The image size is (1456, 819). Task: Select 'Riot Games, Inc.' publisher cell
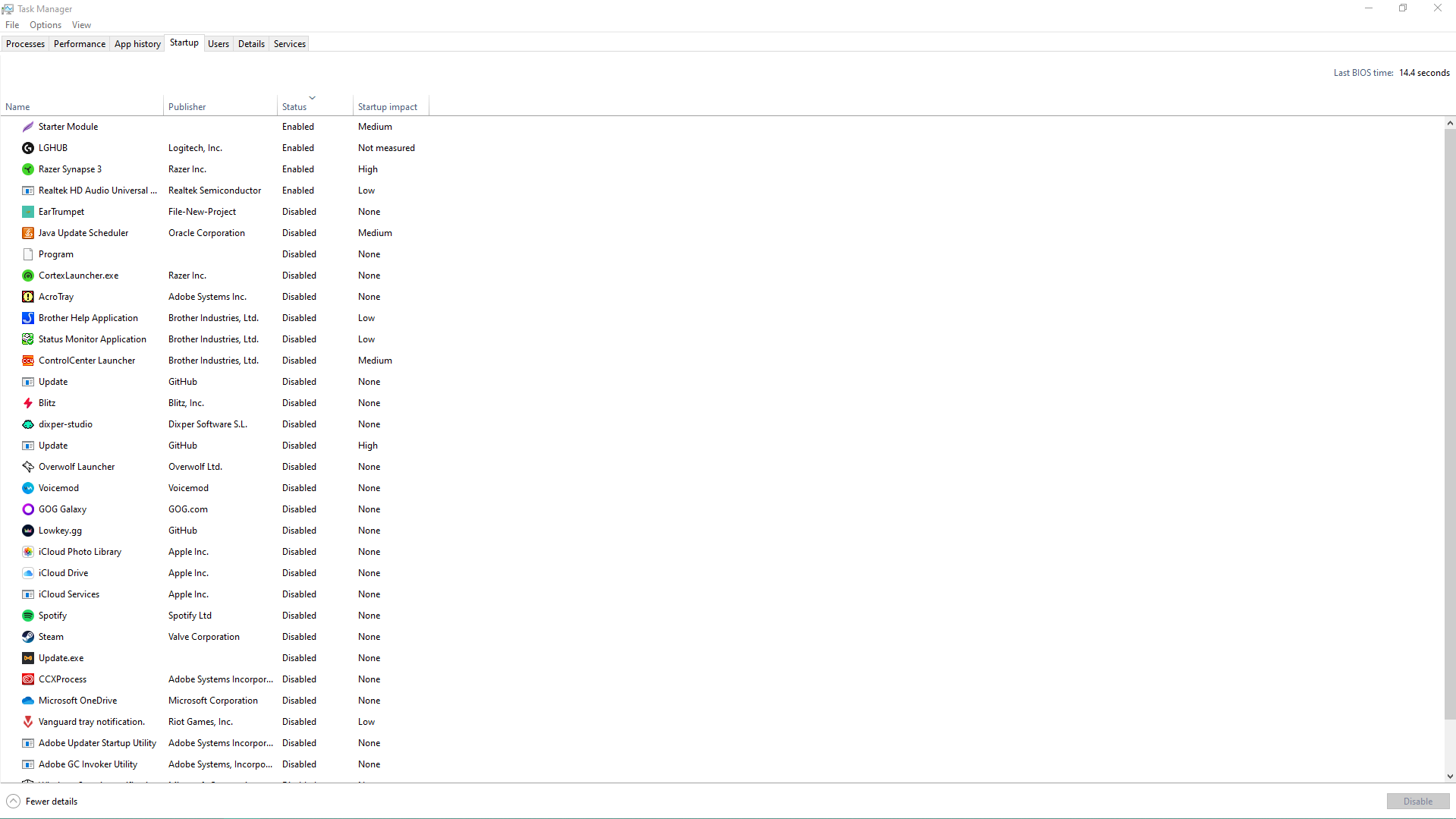[x=200, y=722]
